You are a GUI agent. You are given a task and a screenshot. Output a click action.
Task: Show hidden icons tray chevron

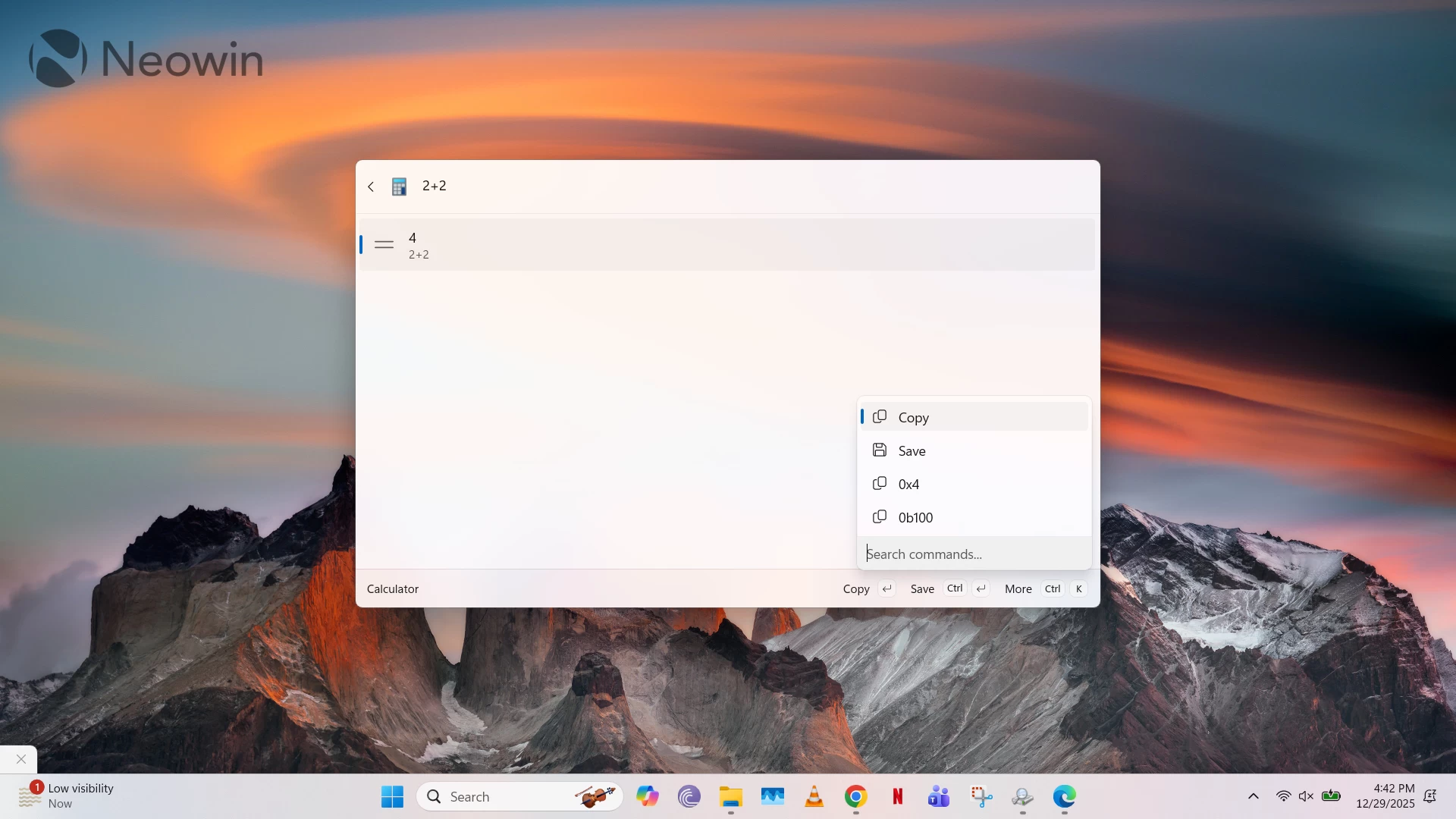[1253, 796]
